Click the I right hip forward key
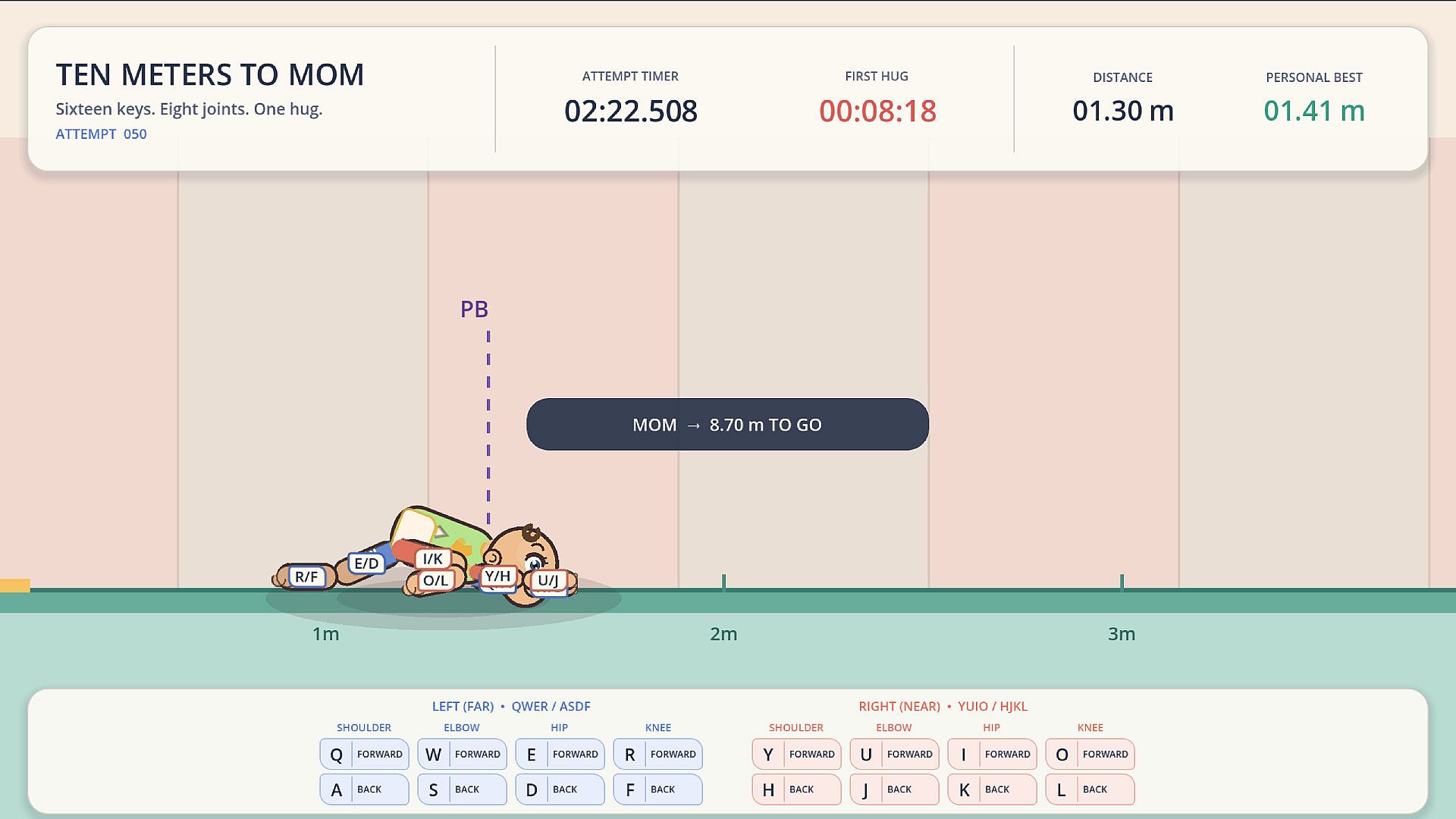 (x=992, y=754)
